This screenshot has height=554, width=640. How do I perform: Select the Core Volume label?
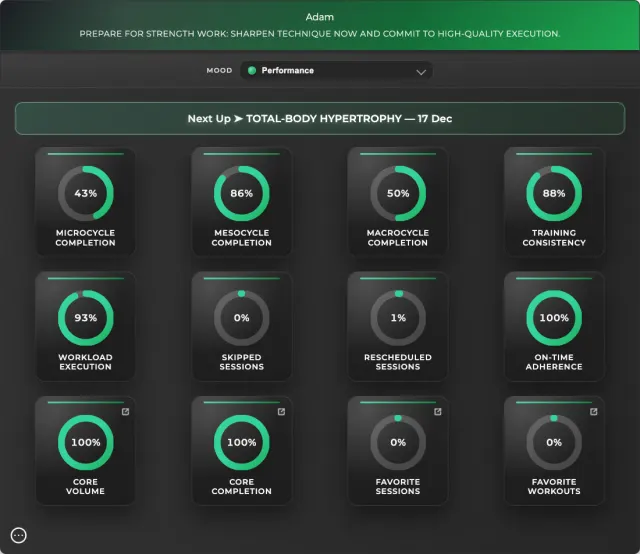(85, 487)
